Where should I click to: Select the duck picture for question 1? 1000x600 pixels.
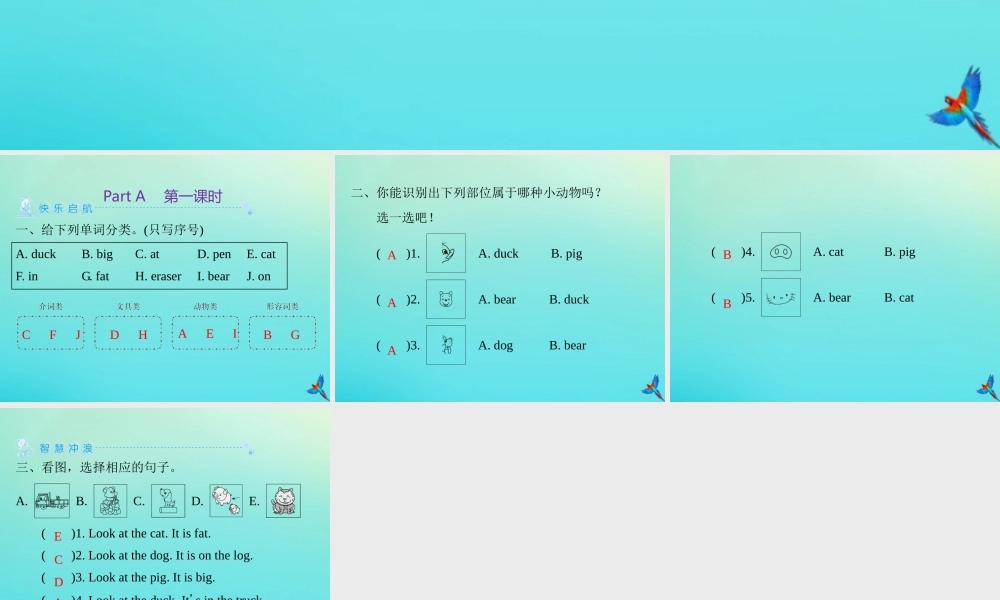[x=446, y=253]
